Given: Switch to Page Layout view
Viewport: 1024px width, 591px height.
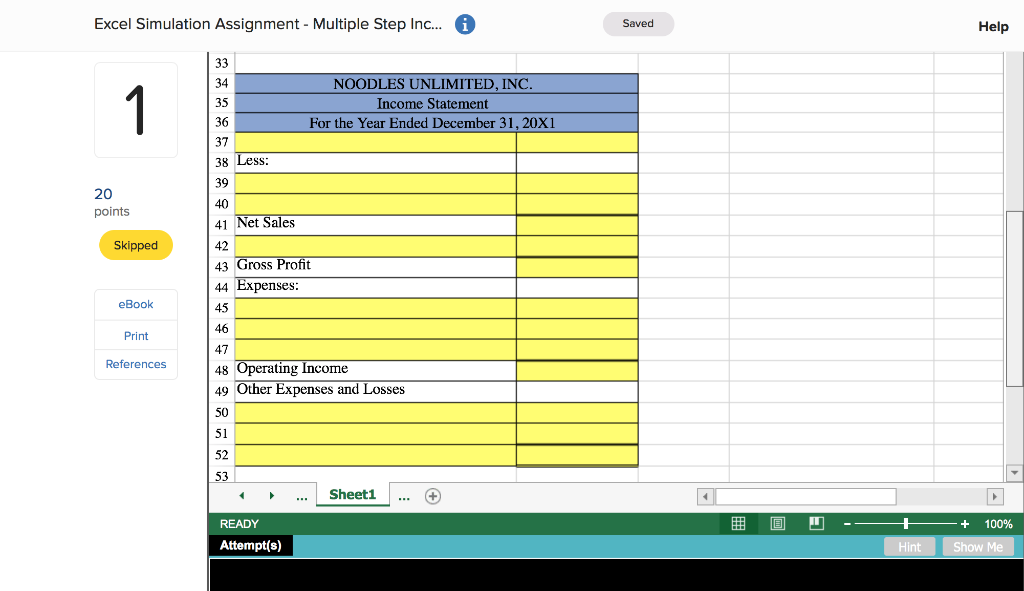Looking at the screenshot, I should 778,523.
